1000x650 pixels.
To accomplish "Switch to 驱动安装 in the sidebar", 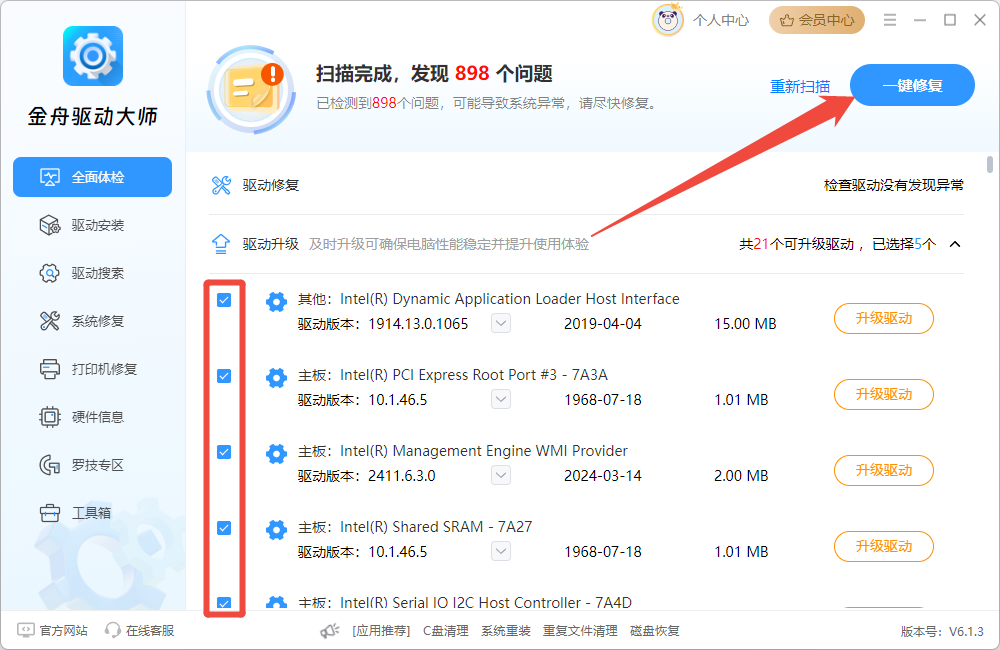I will coord(97,225).
